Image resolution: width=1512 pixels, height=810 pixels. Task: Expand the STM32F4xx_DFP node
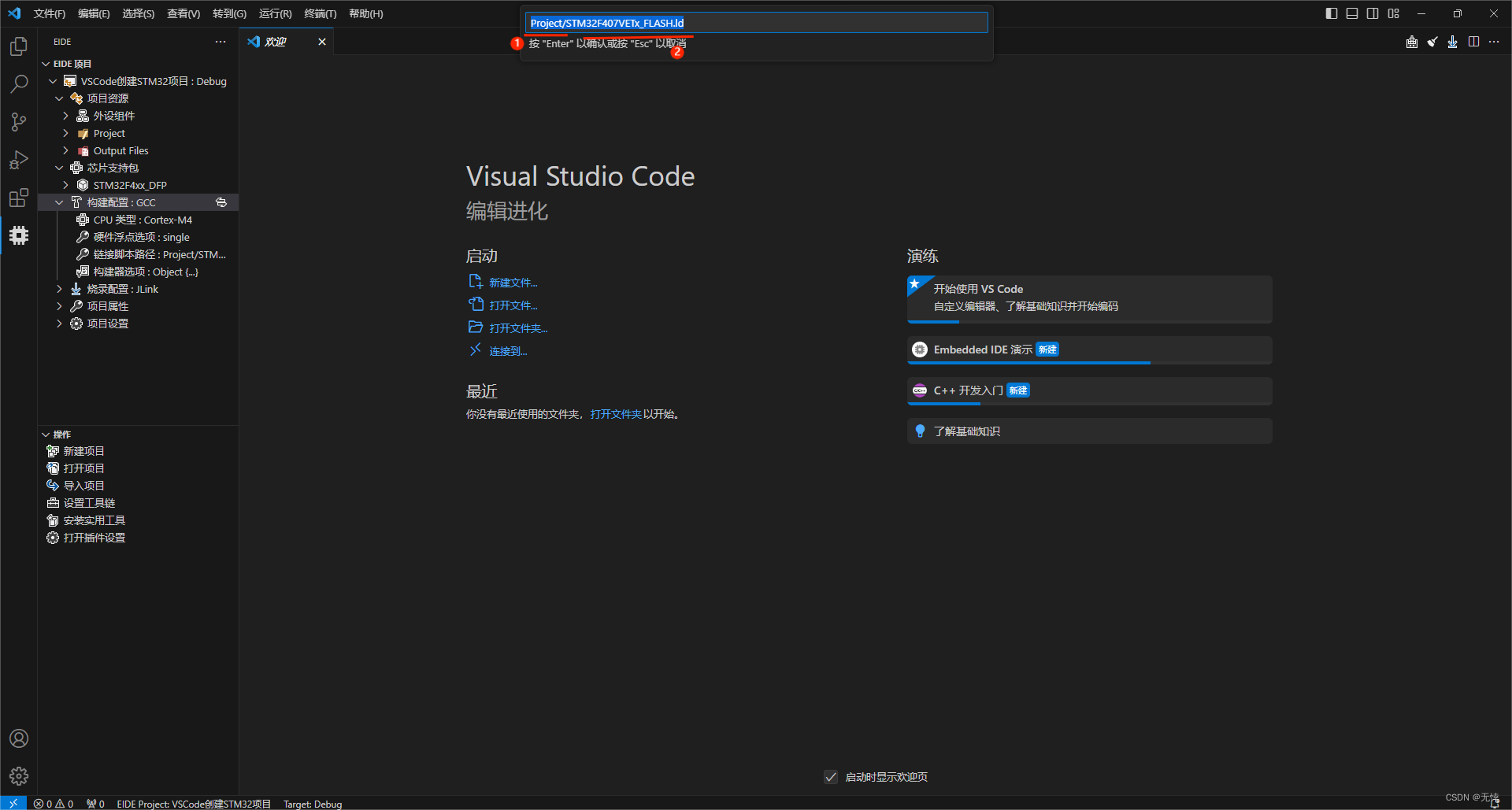click(65, 185)
